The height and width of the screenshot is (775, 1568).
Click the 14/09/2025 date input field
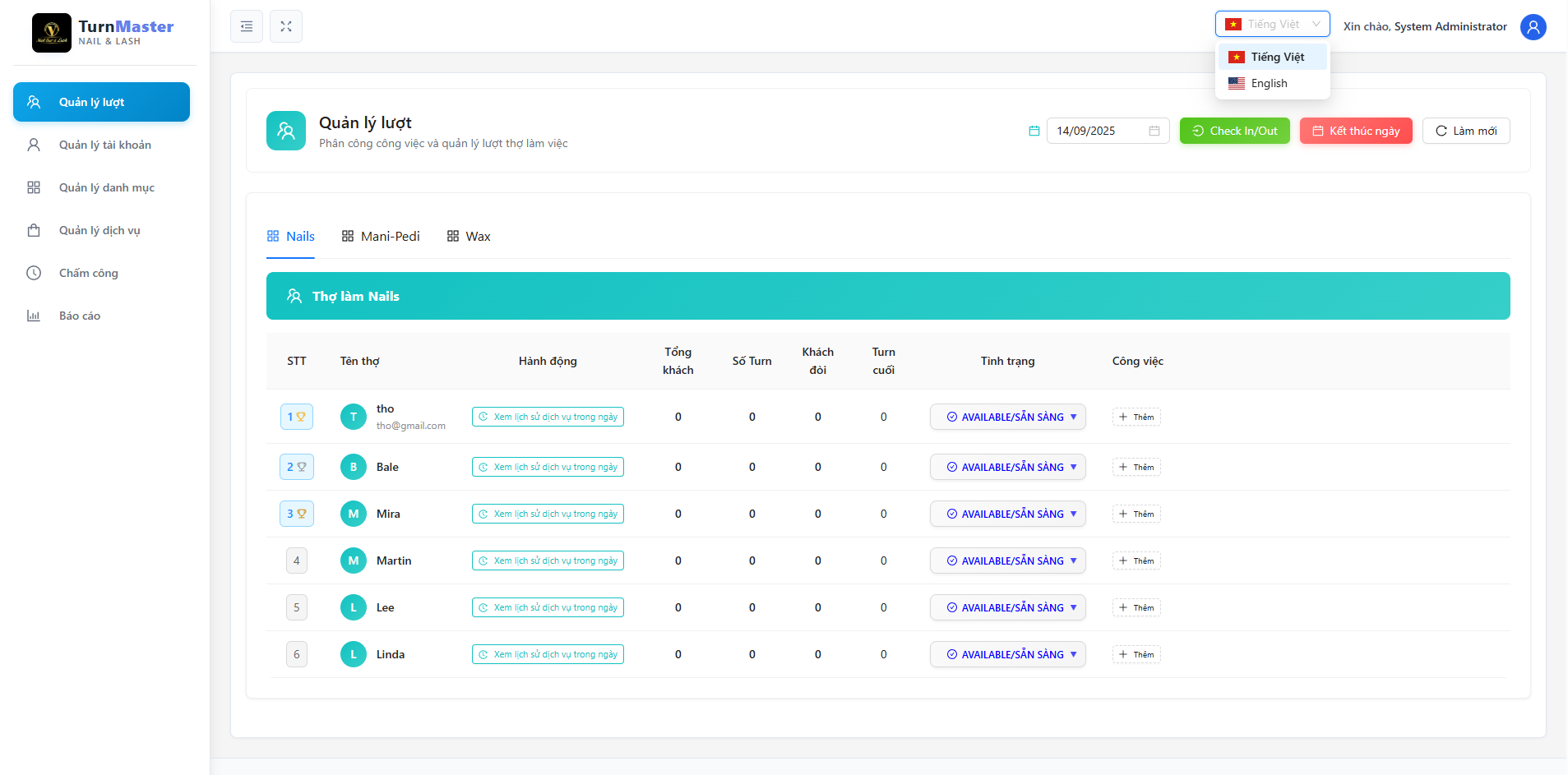tap(1098, 131)
